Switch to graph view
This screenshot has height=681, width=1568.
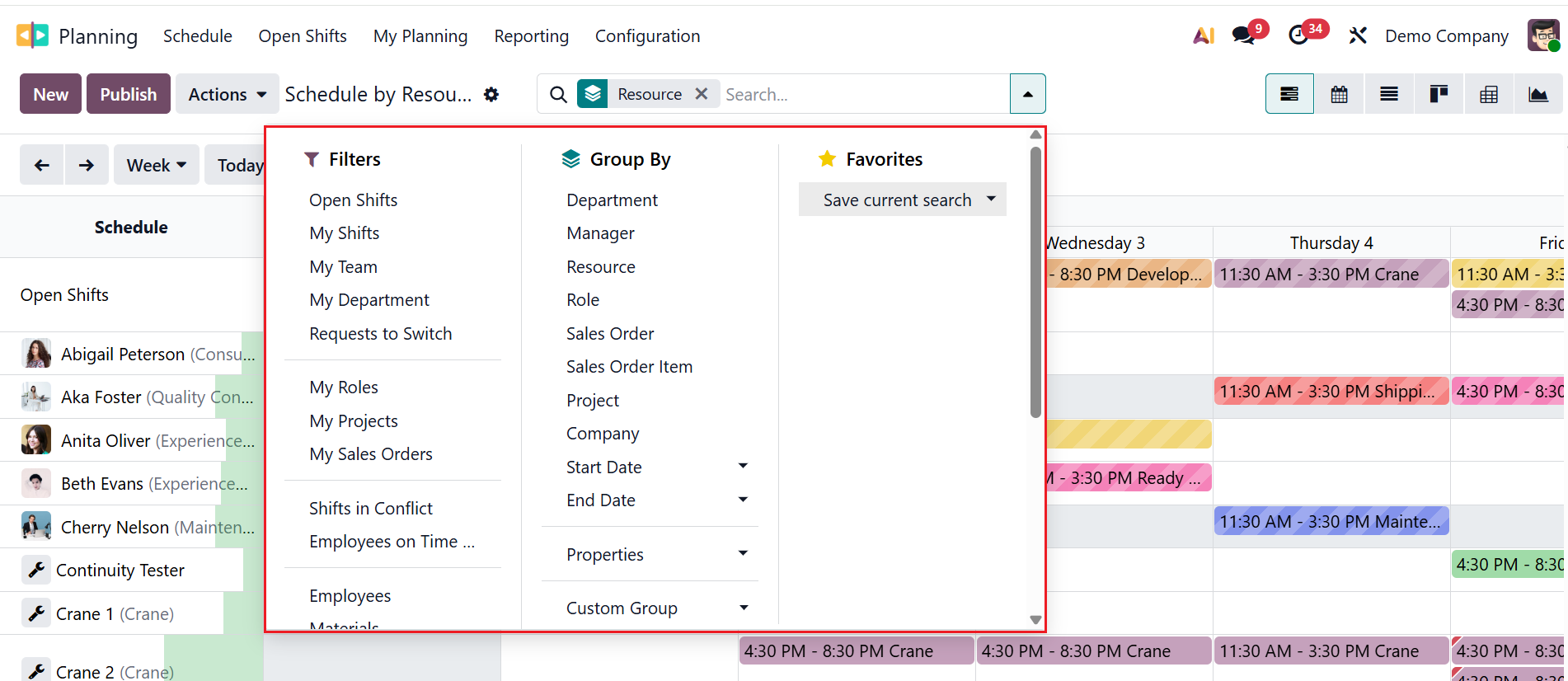coord(1538,94)
